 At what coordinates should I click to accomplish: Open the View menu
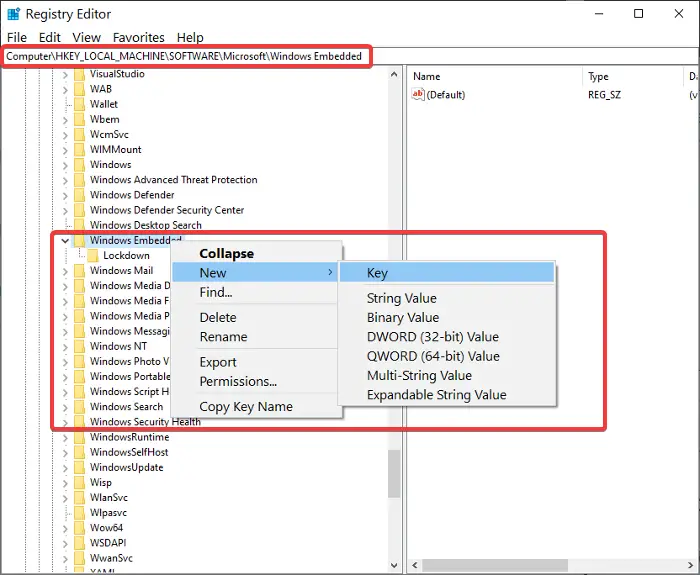[x=87, y=38]
